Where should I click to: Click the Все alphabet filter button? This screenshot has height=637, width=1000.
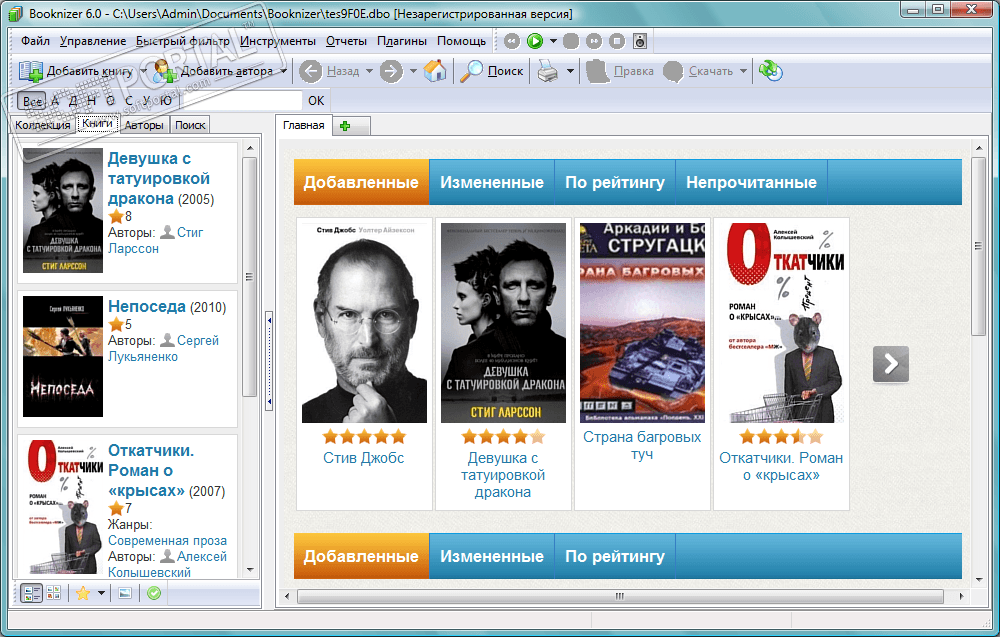[x=33, y=101]
